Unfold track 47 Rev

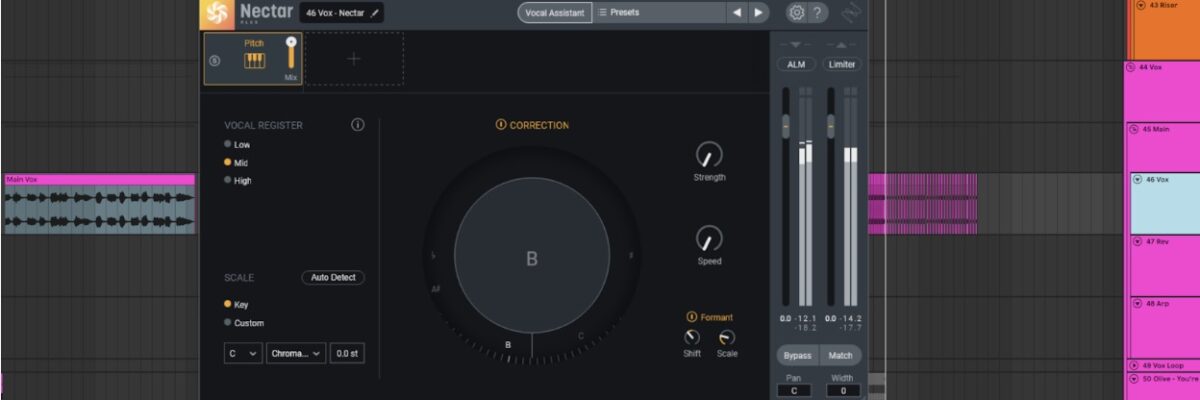(x=1137, y=242)
